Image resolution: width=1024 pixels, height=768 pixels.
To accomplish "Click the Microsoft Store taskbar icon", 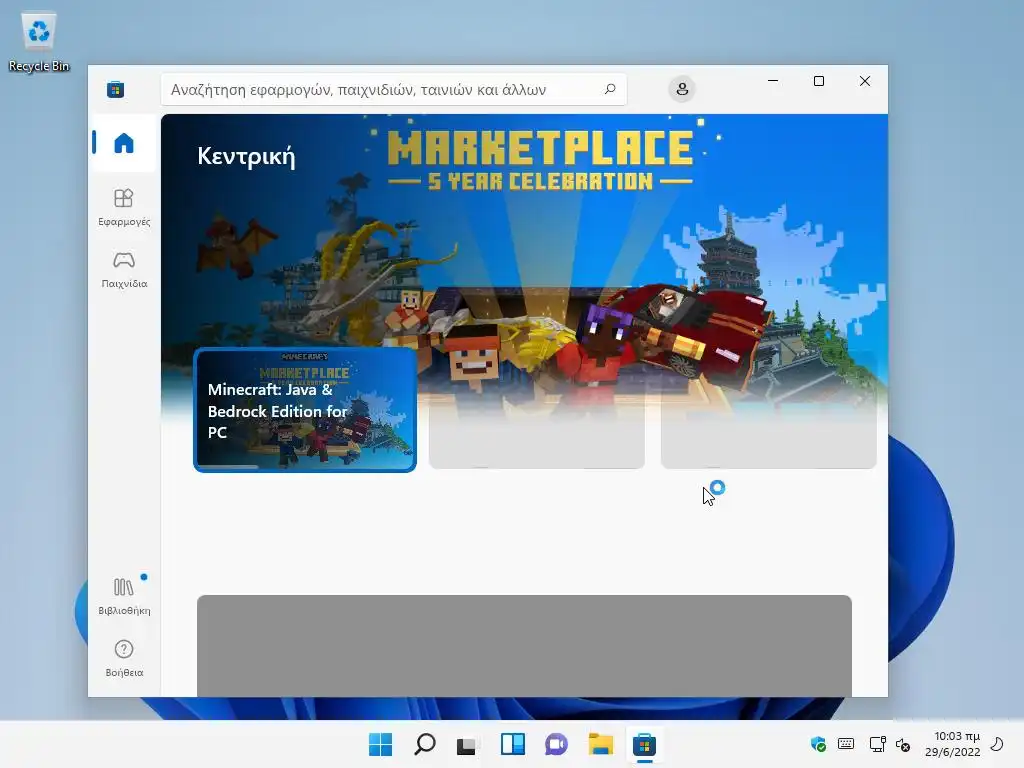I will (x=644, y=744).
